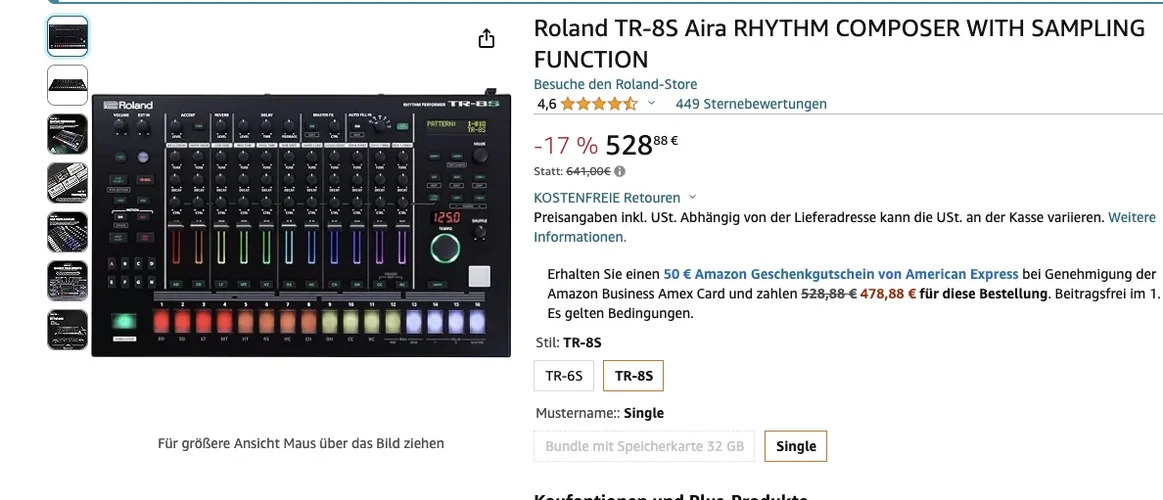This screenshot has height=500, width=1163.
Task: Open 50 € Amazon Geschenkgutschein American Express link
Action: point(841,273)
